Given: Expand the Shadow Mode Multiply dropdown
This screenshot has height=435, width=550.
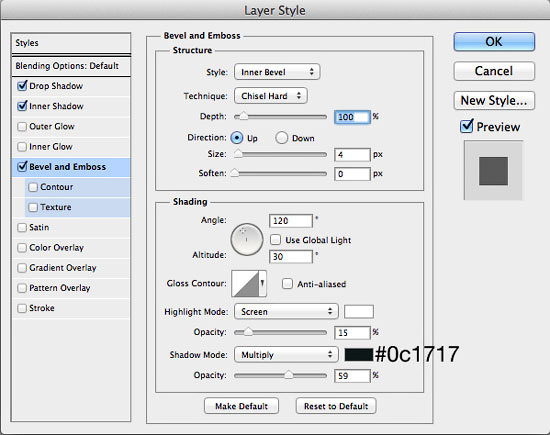Looking at the screenshot, I should 286,355.
